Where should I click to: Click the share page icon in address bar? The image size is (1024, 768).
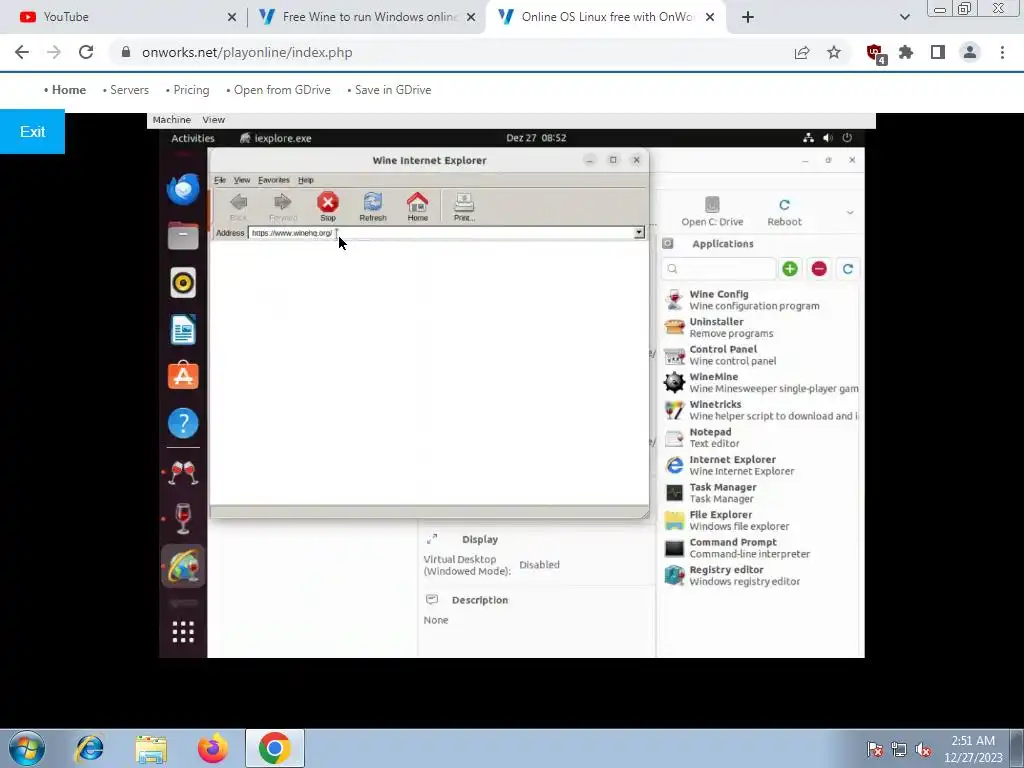pyautogui.click(x=802, y=52)
